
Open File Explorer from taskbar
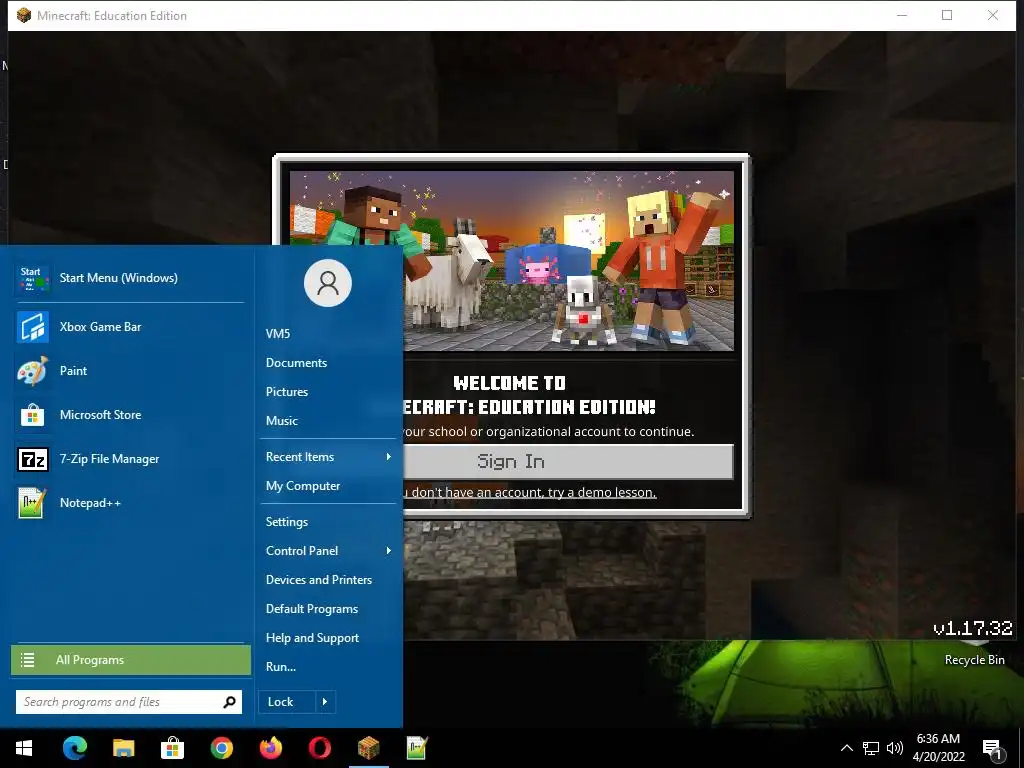[x=123, y=748]
